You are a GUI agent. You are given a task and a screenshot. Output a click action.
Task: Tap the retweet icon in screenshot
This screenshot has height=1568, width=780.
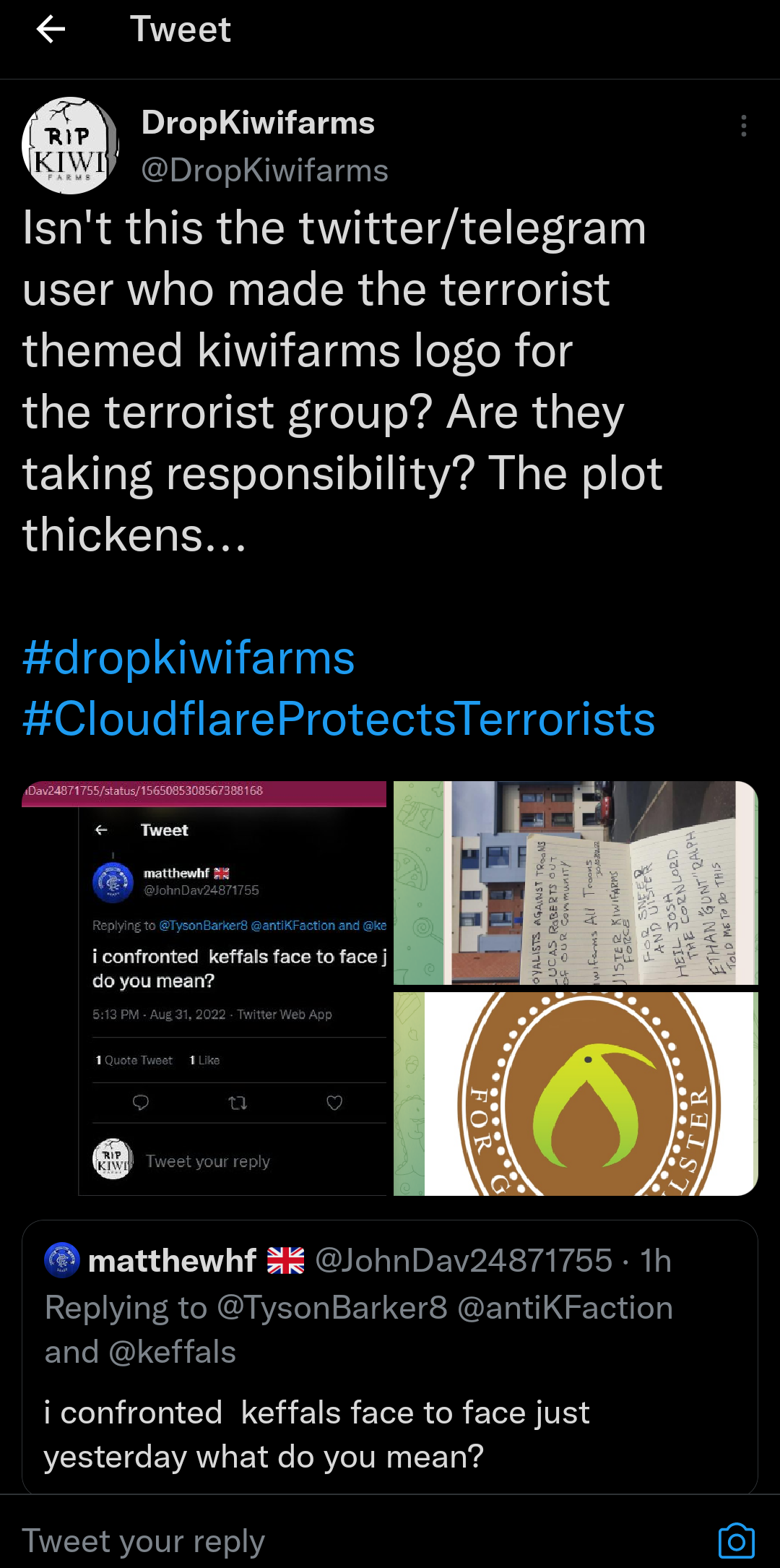tap(238, 1103)
